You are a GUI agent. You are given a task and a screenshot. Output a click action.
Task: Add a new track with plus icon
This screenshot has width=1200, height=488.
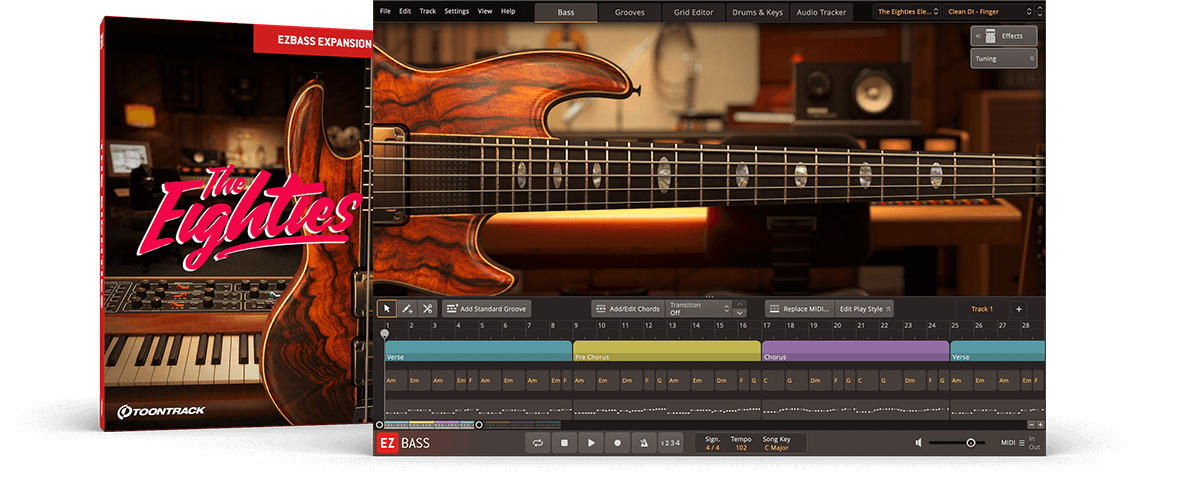pyautogui.click(x=1019, y=309)
